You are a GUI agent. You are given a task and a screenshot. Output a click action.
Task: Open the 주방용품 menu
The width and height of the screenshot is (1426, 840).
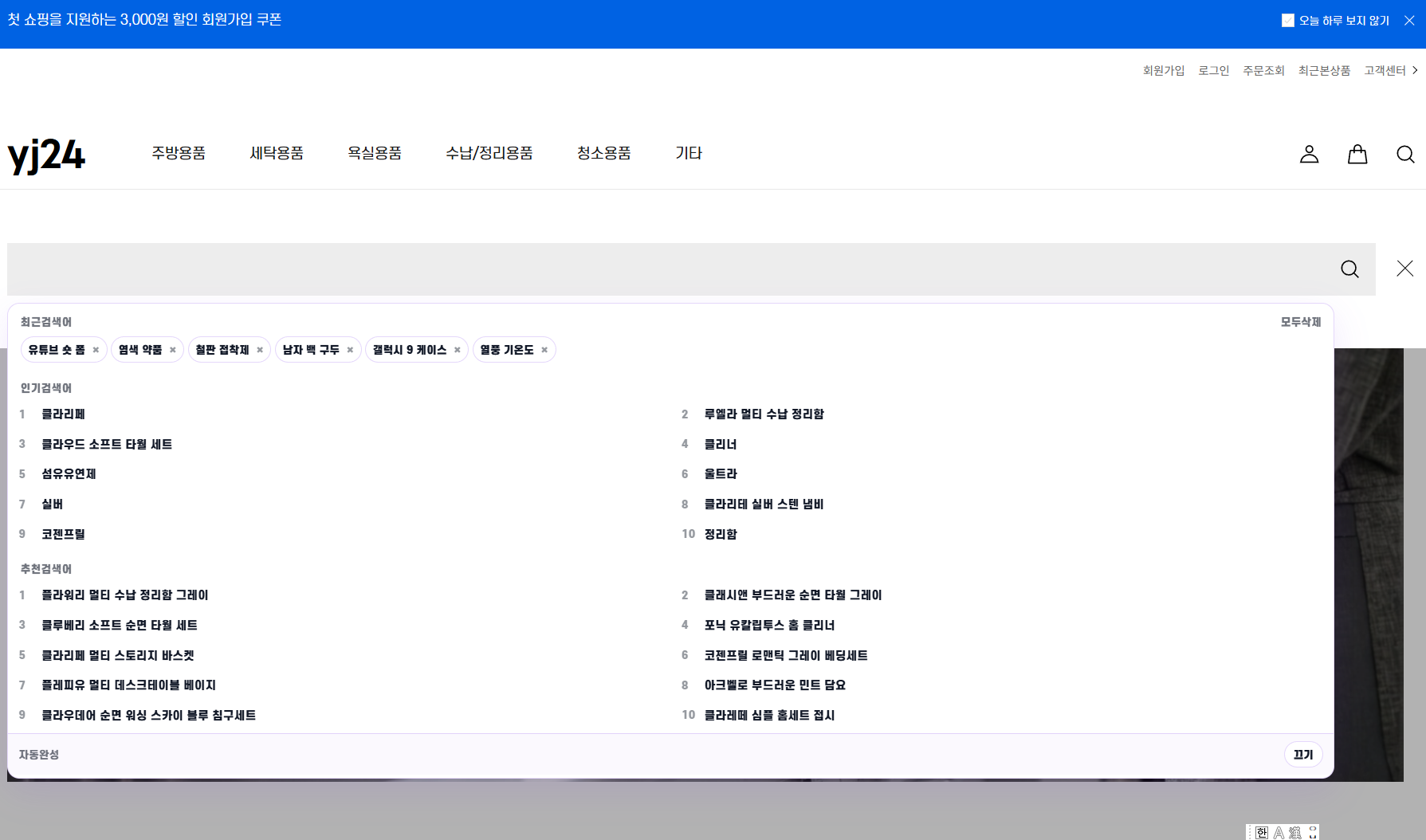[x=179, y=153]
